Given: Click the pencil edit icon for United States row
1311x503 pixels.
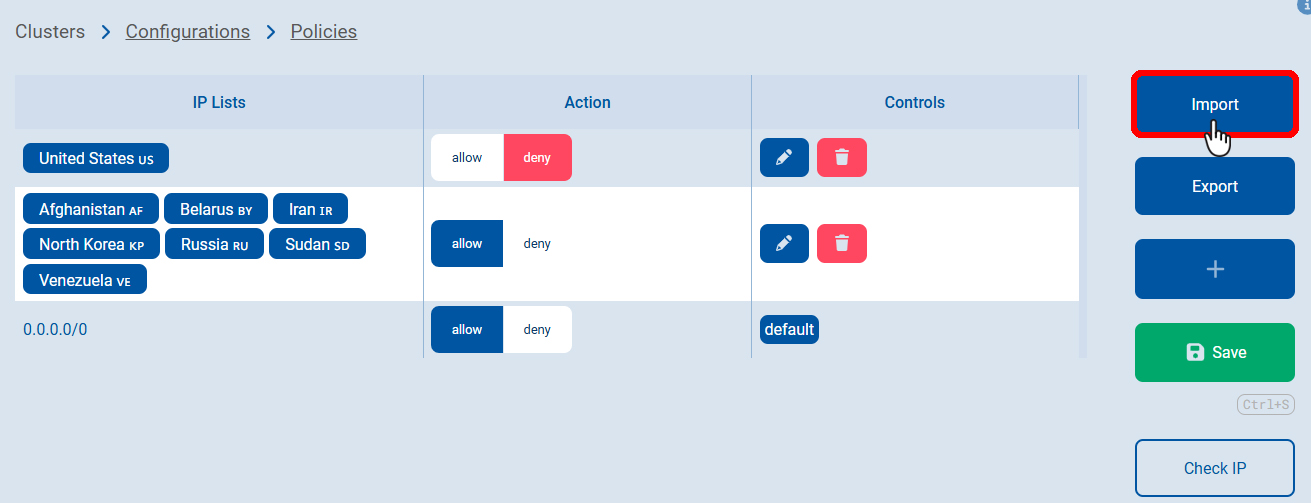Looking at the screenshot, I should [x=784, y=157].
